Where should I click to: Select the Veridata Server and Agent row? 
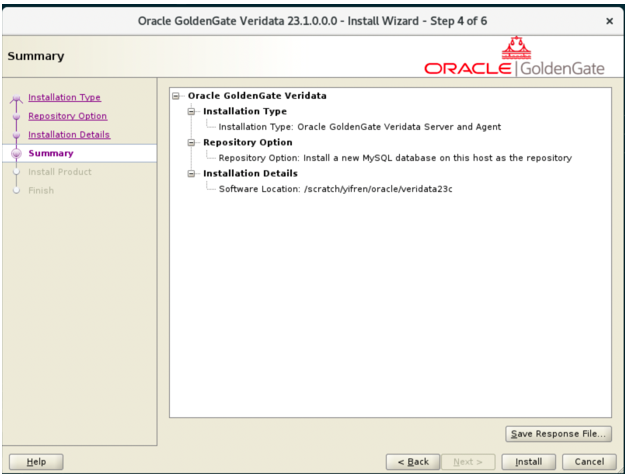click(360, 127)
